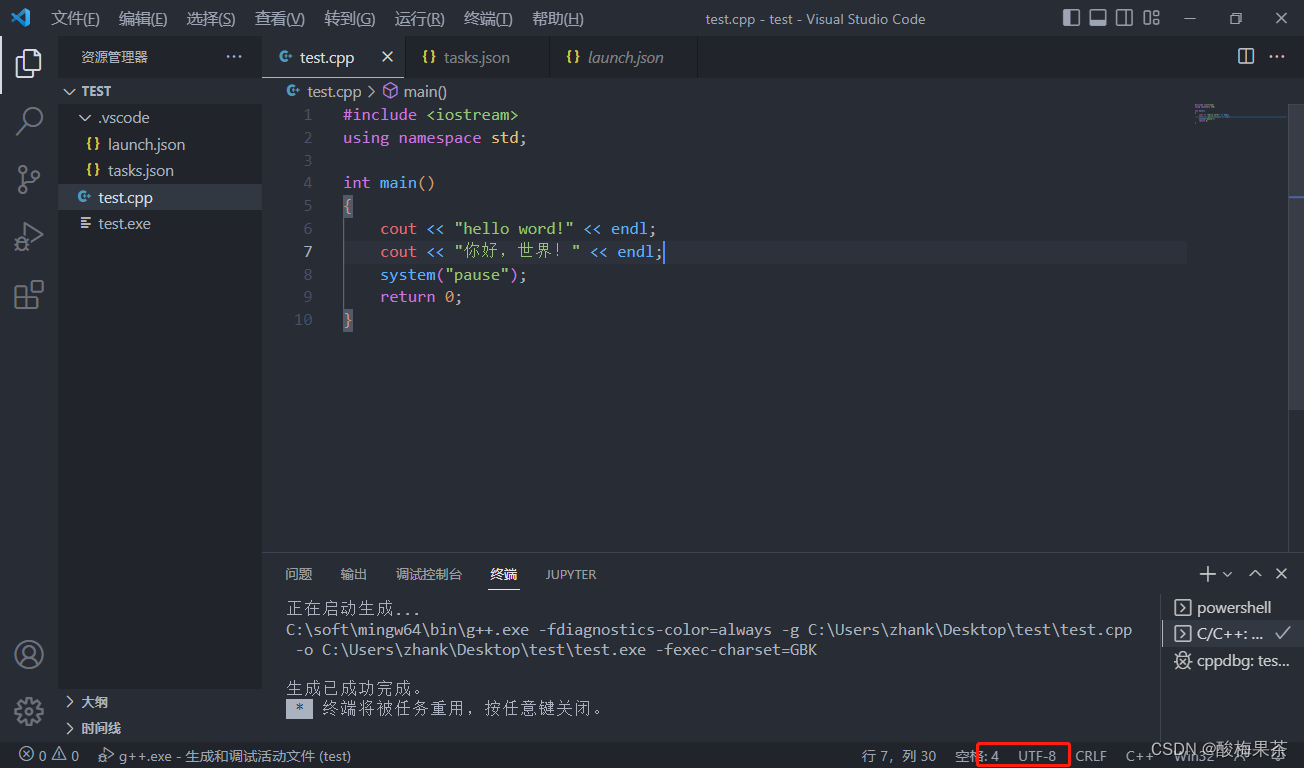Image resolution: width=1304 pixels, height=768 pixels.
Task: Select the powershell terminal entry
Action: coord(1232,608)
